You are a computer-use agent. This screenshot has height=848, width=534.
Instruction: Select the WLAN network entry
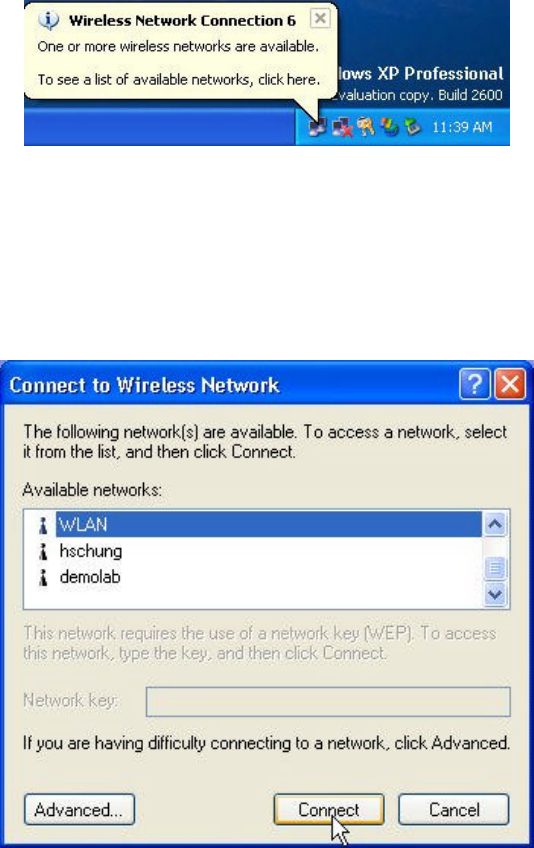coord(268,525)
